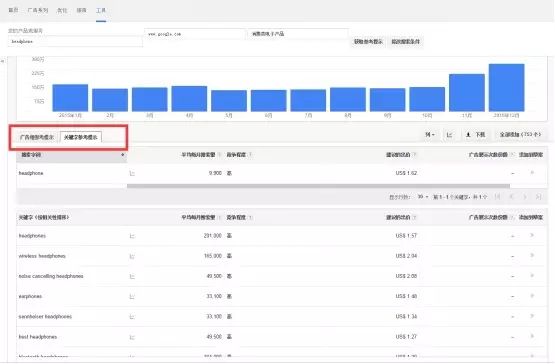
Task: Go to next page pagination arrow
Action: coord(525,197)
